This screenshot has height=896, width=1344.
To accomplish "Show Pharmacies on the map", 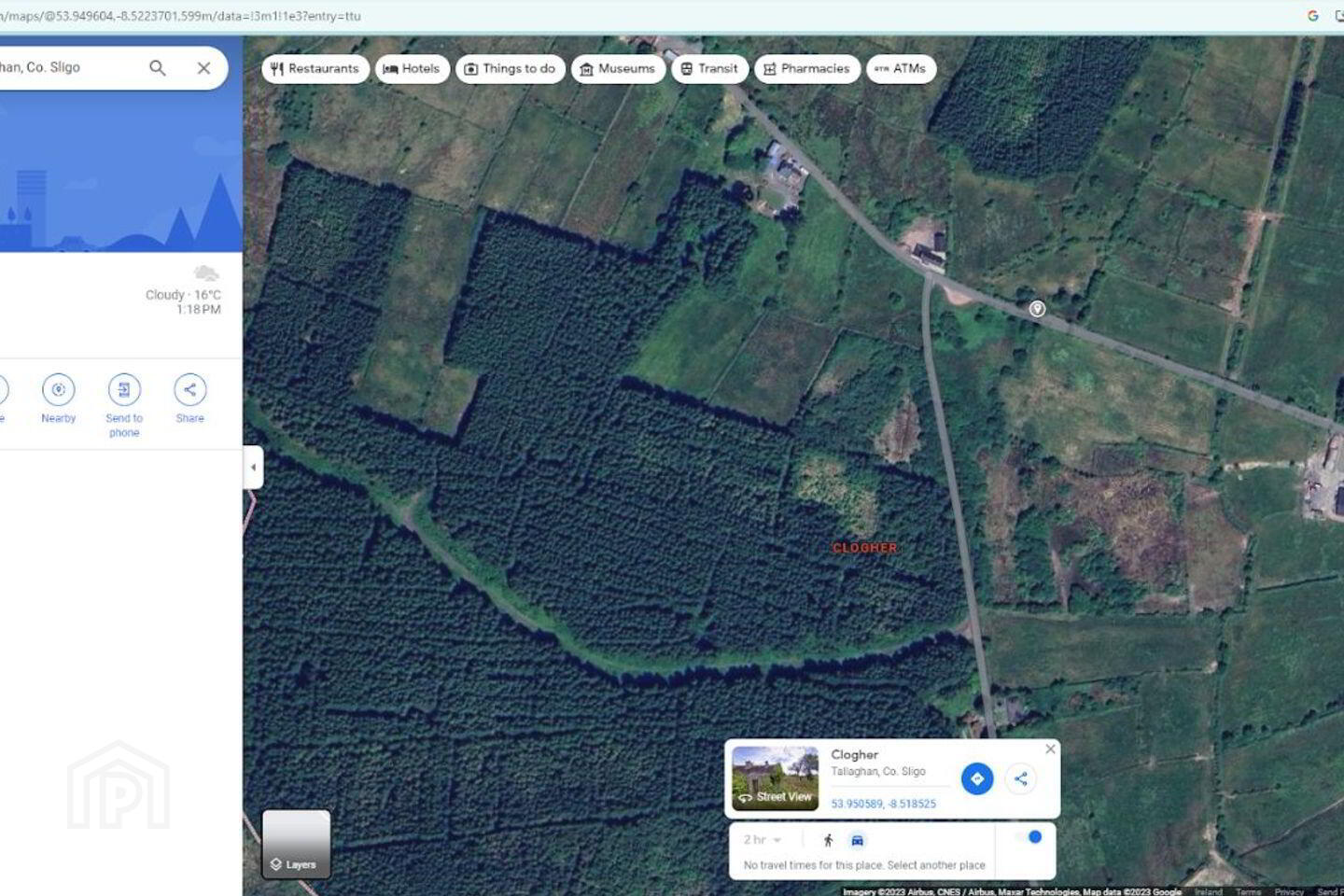I will pyautogui.click(x=807, y=69).
